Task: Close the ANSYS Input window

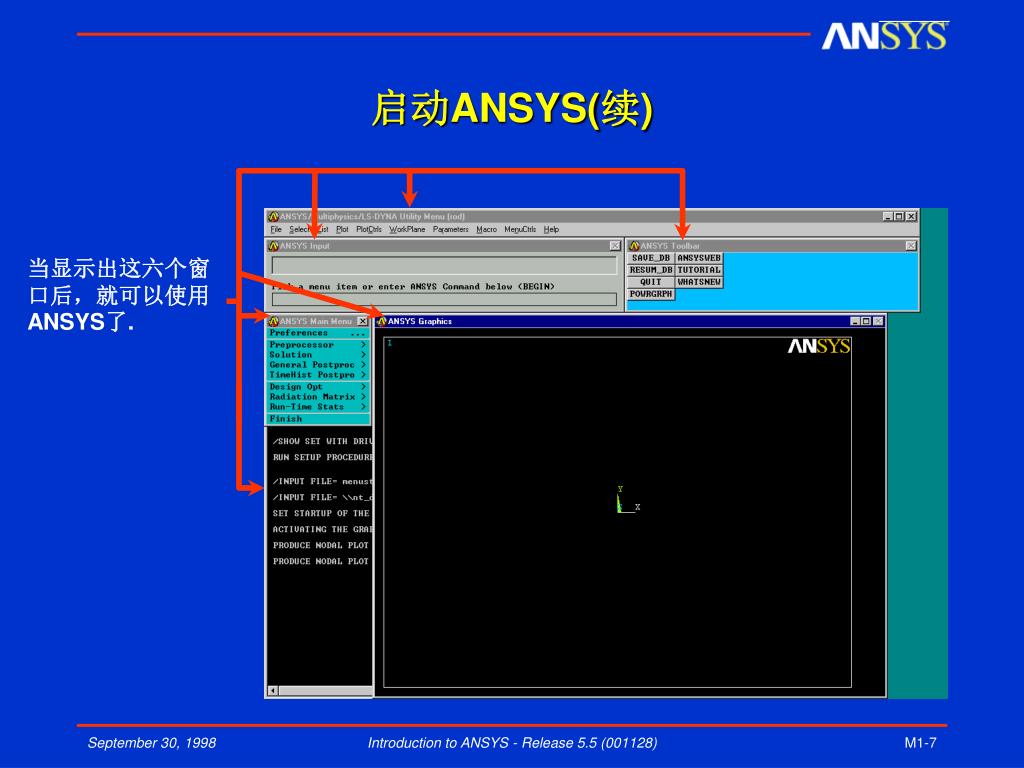Action: 615,246
